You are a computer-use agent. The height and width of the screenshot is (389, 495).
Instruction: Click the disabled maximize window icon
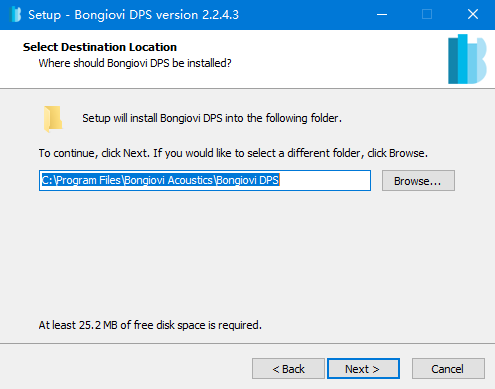[427, 15]
